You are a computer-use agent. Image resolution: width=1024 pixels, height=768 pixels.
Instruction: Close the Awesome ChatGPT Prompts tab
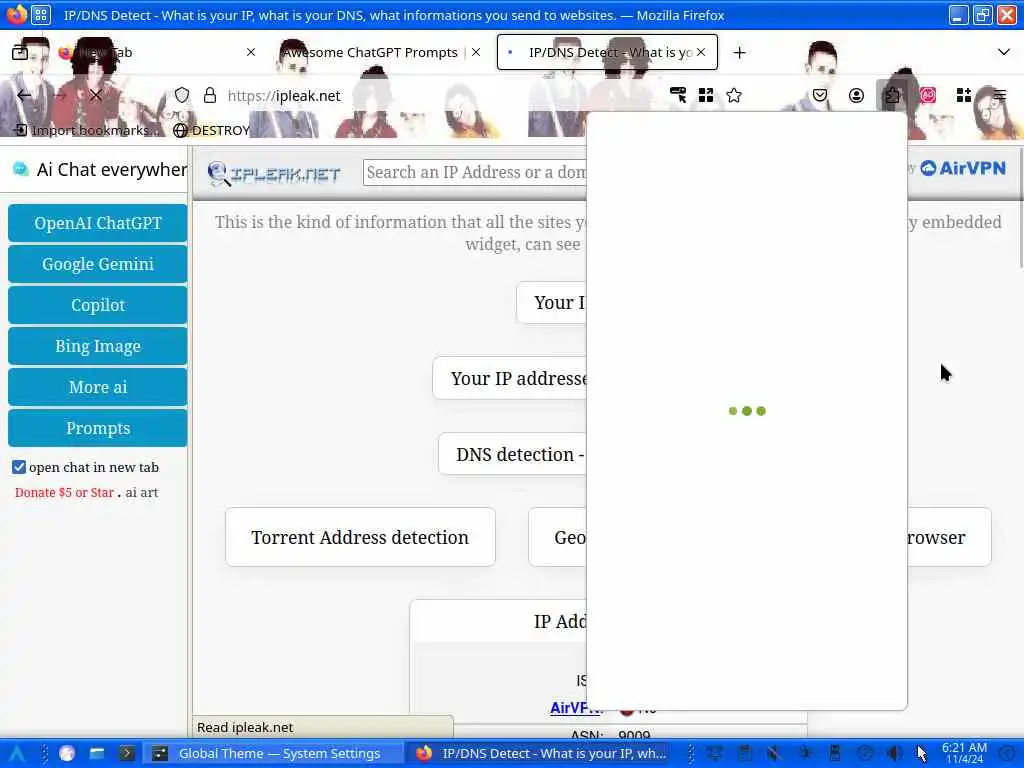click(476, 52)
